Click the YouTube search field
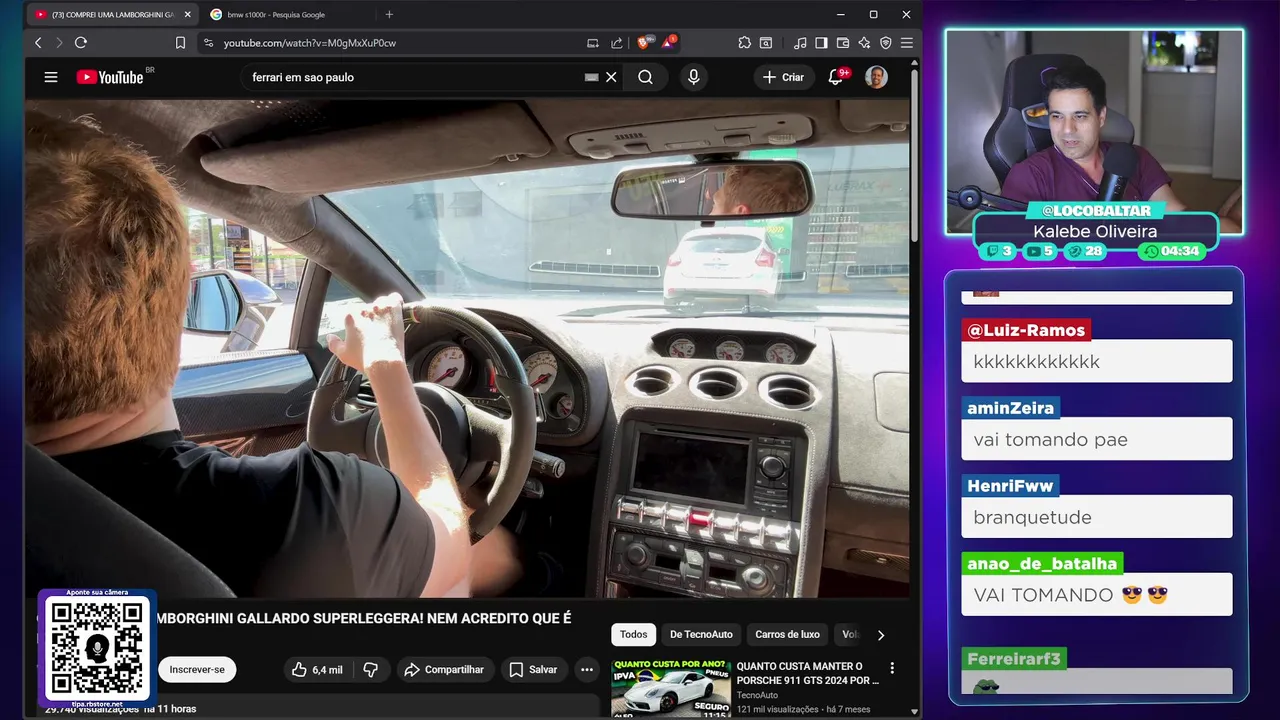 412,77
